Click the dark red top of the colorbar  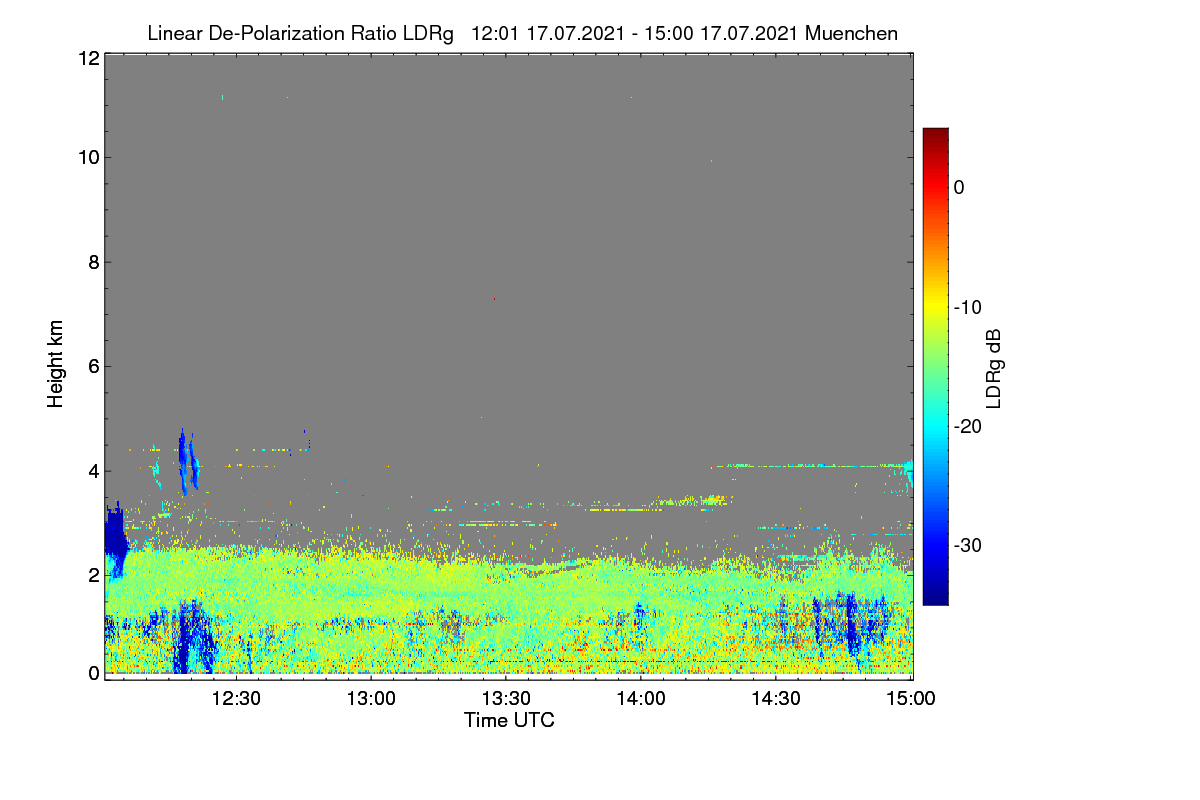pos(935,135)
